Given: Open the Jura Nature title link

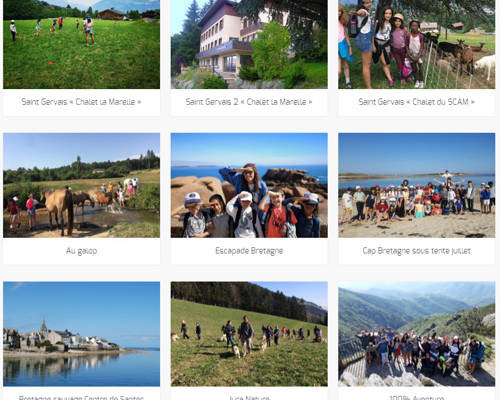Looking at the screenshot, I should pyautogui.click(x=249, y=397).
